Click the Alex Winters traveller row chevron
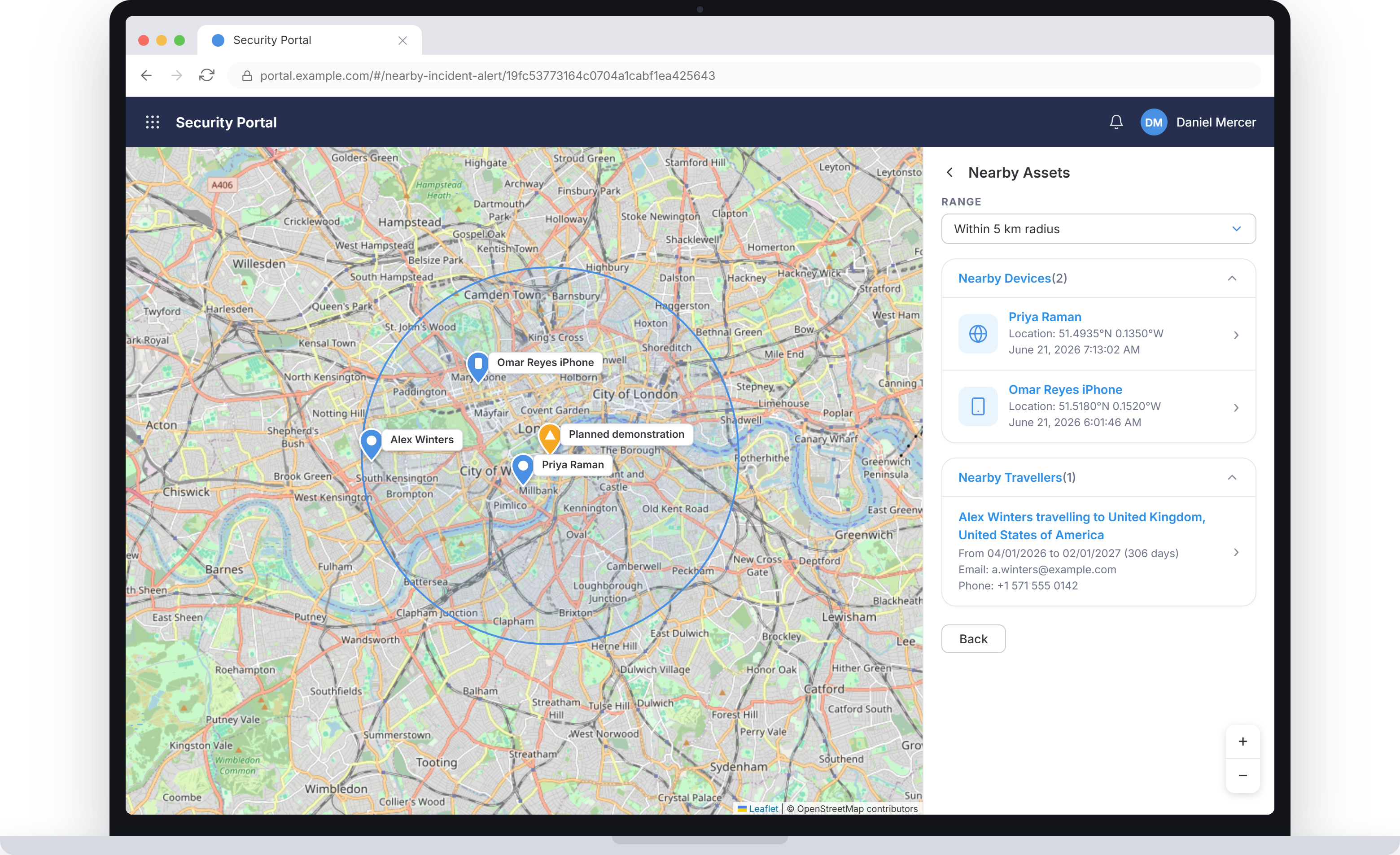The width and height of the screenshot is (1400, 855). click(x=1236, y=552)
